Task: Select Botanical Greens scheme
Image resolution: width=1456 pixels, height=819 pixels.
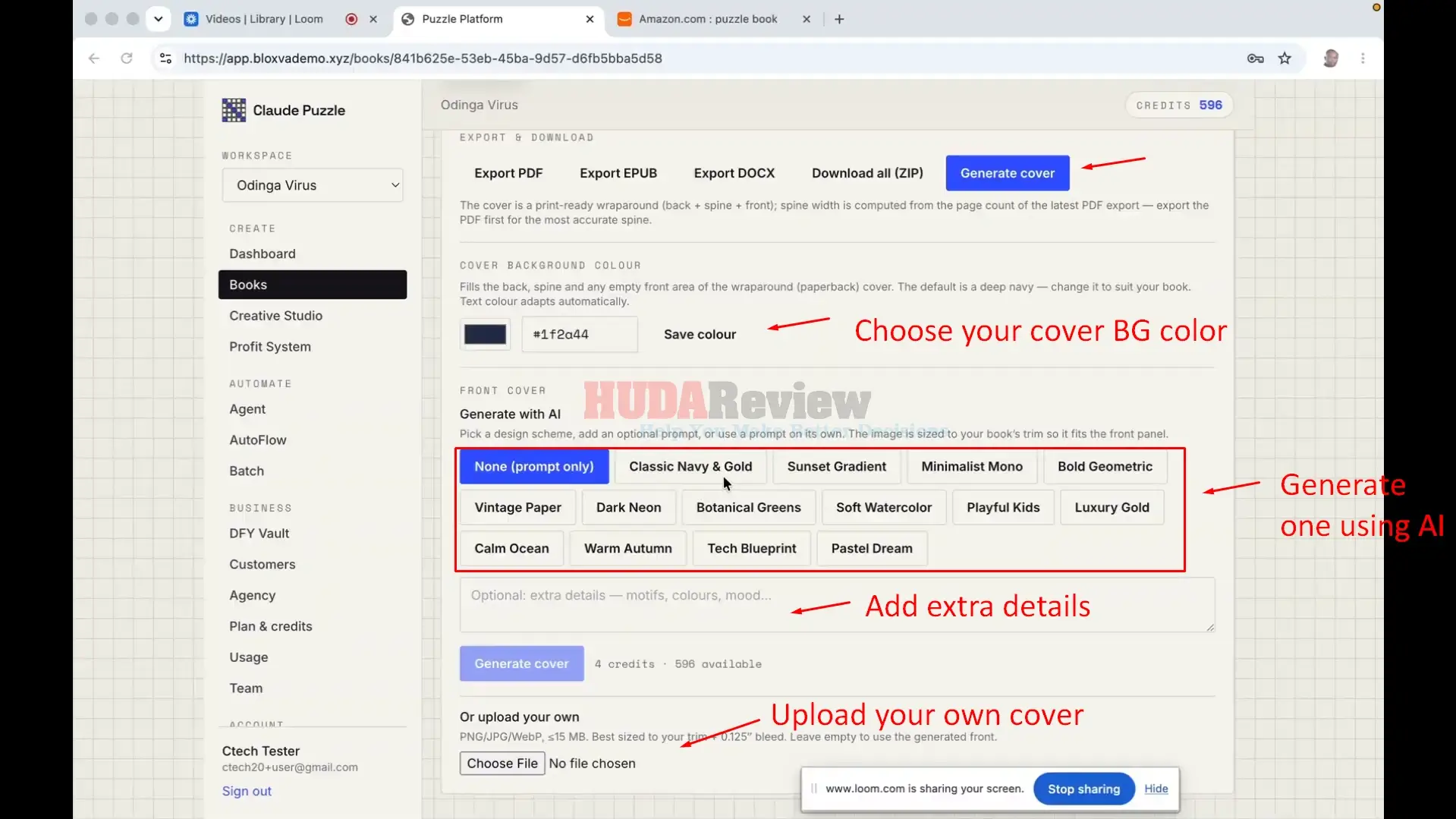Action: pos(749,508)
